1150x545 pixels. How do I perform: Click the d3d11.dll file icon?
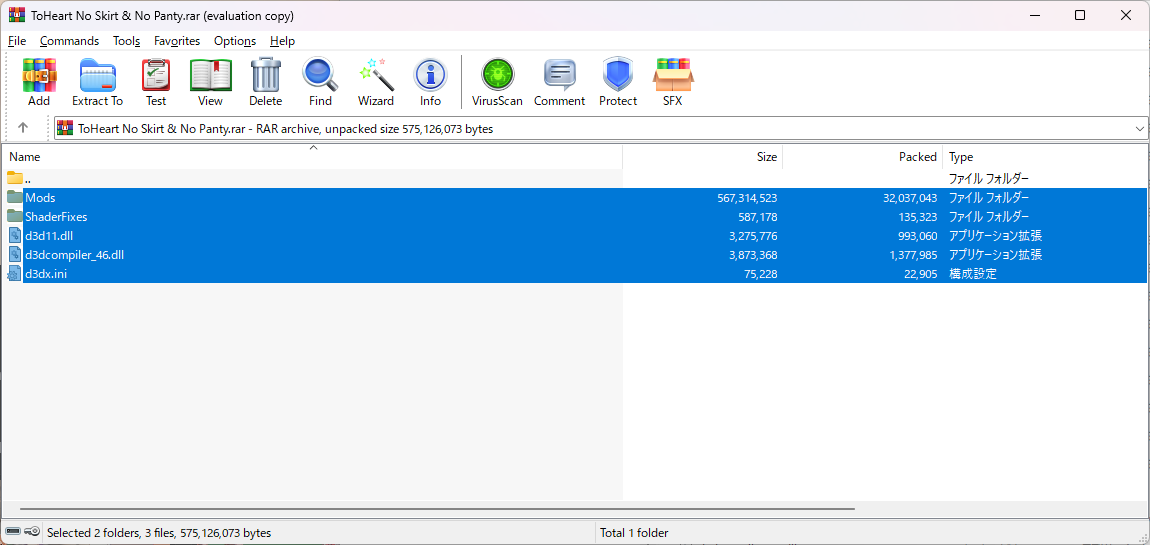point(15,235)
